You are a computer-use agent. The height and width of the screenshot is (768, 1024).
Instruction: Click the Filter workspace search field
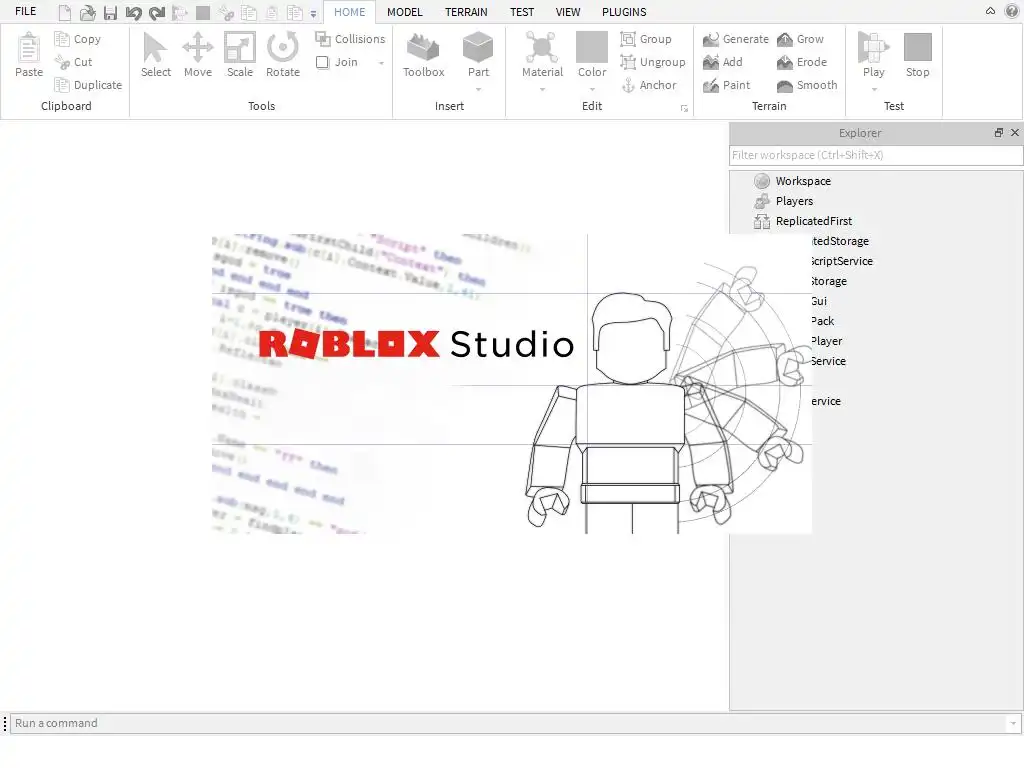point(876,155)
